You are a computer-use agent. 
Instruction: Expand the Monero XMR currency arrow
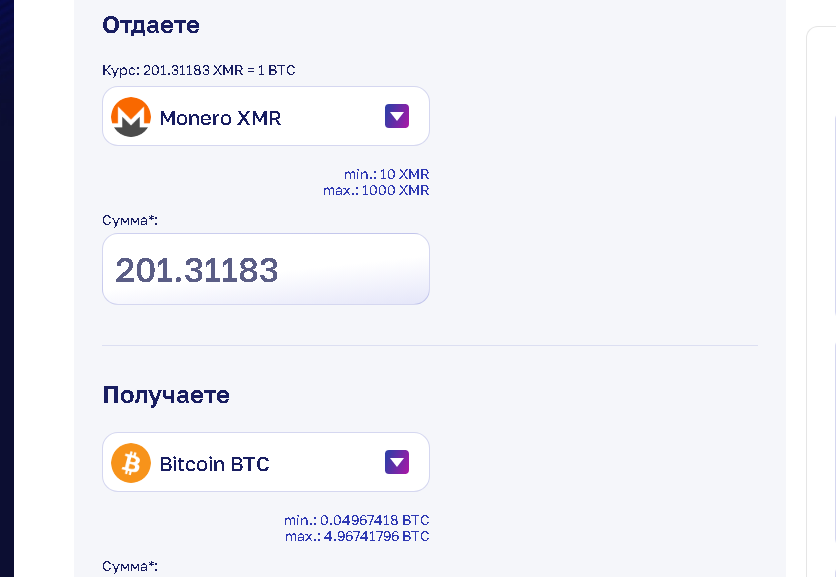point(397,116)
